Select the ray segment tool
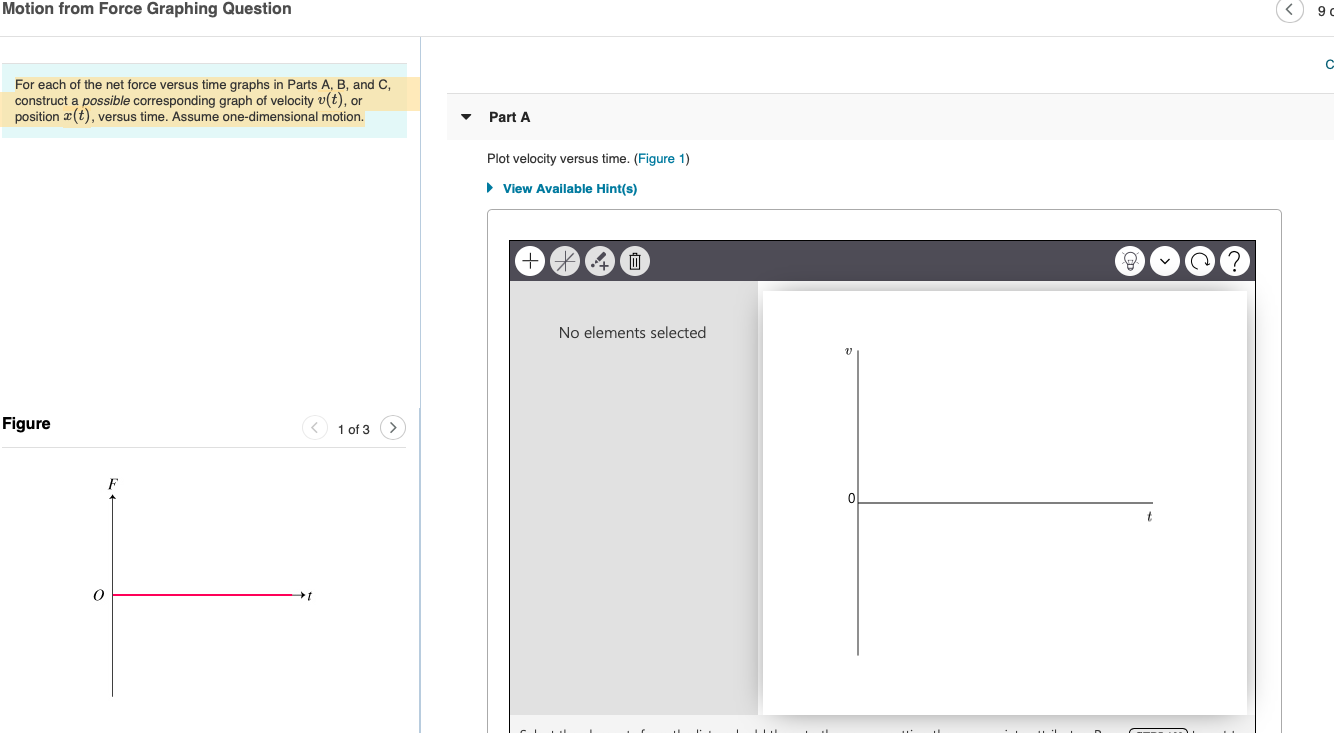 [599, 260]
